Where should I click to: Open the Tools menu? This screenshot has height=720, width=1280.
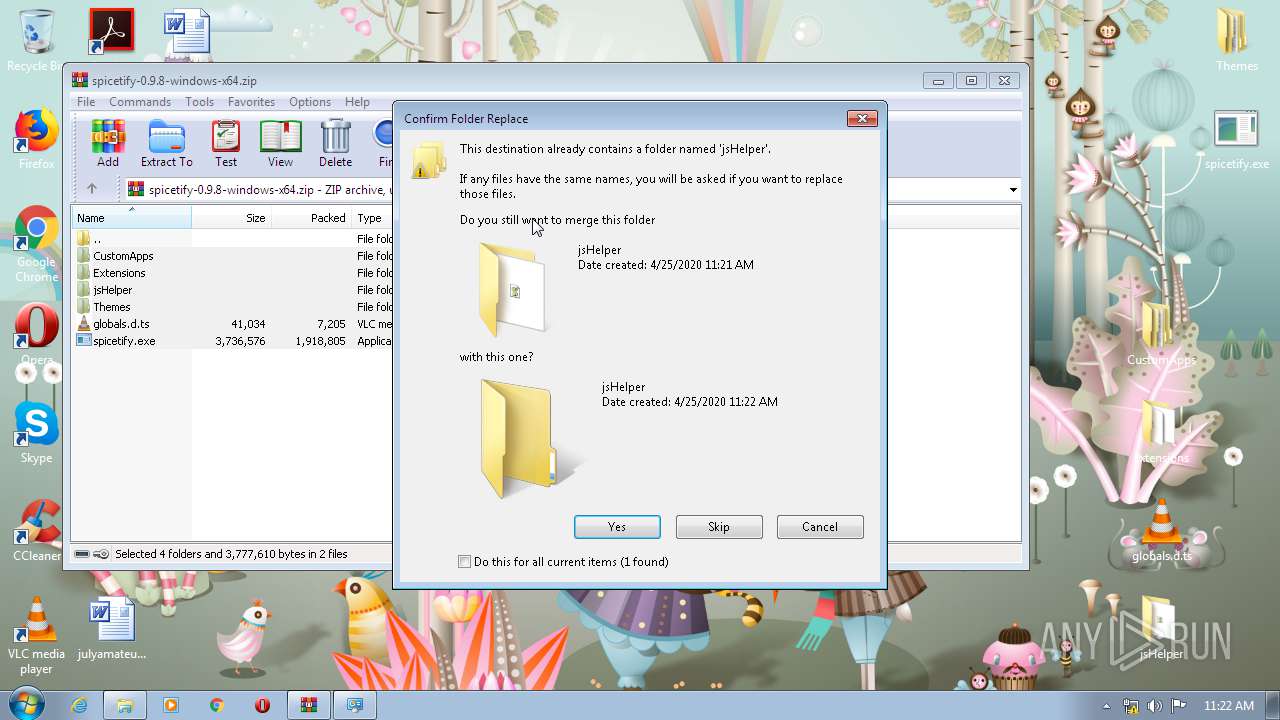tap(199, 102)
